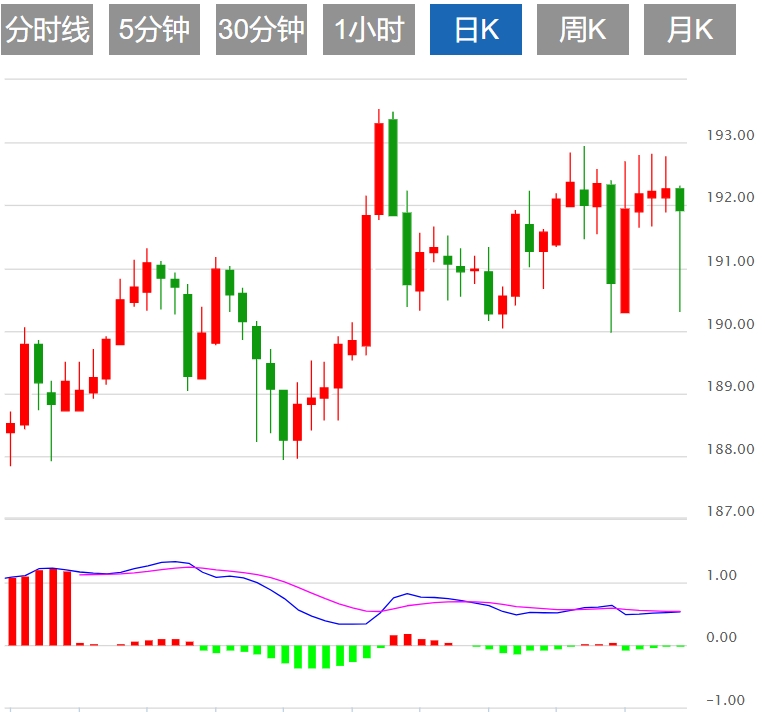Viewport: 765px width, 712px height.
Task: Click the first red candlestick on the left
Action: click(10, 428)
